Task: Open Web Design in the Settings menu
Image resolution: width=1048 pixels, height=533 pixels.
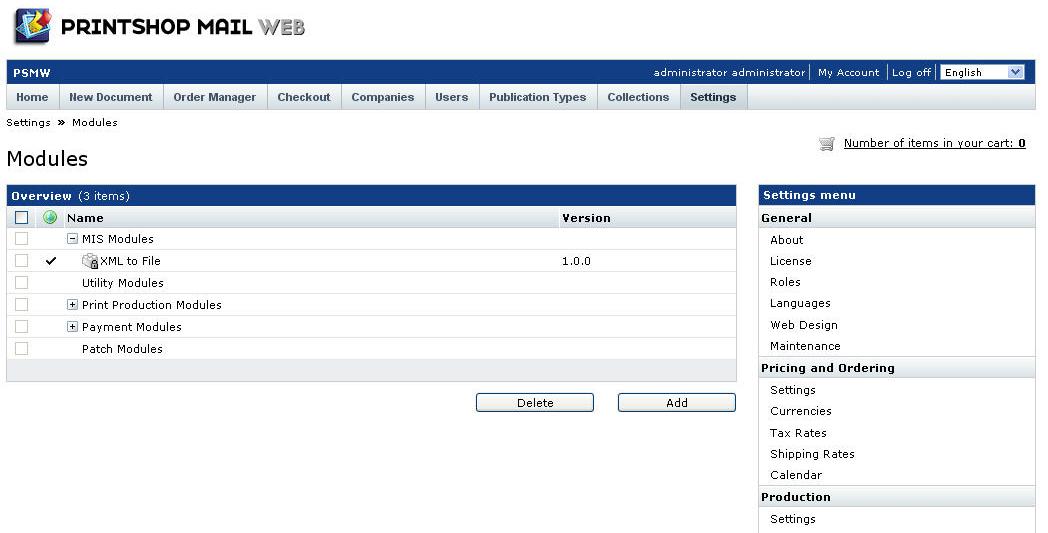Action: click(803, 325)
